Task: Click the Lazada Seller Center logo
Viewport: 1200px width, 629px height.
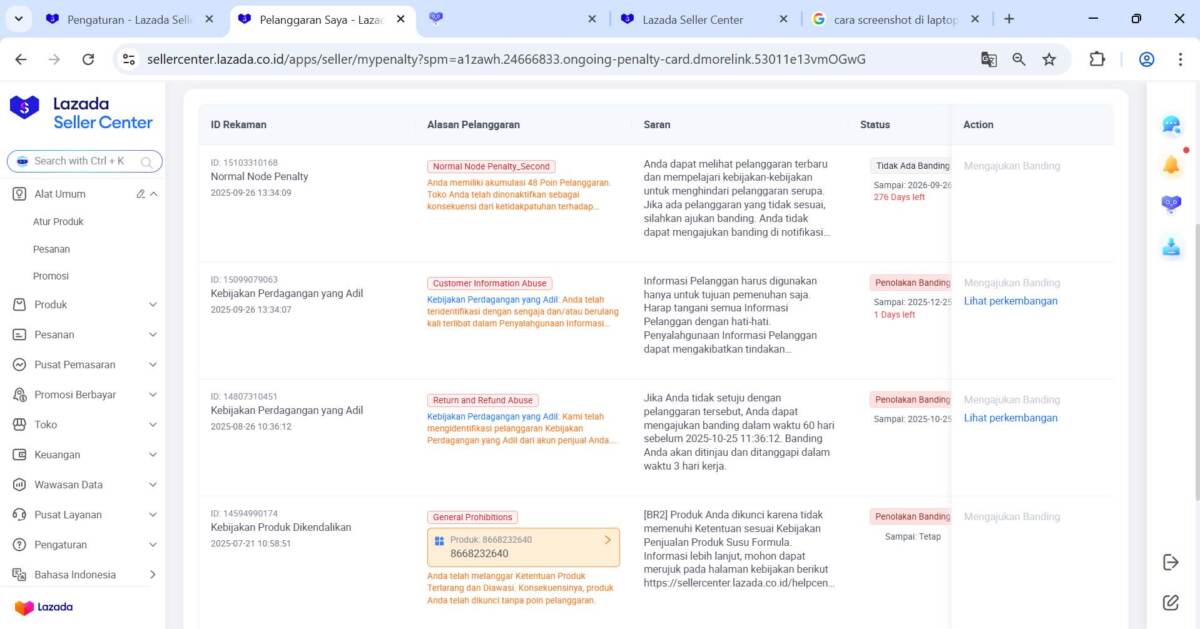Action: (x=82, y=113)
